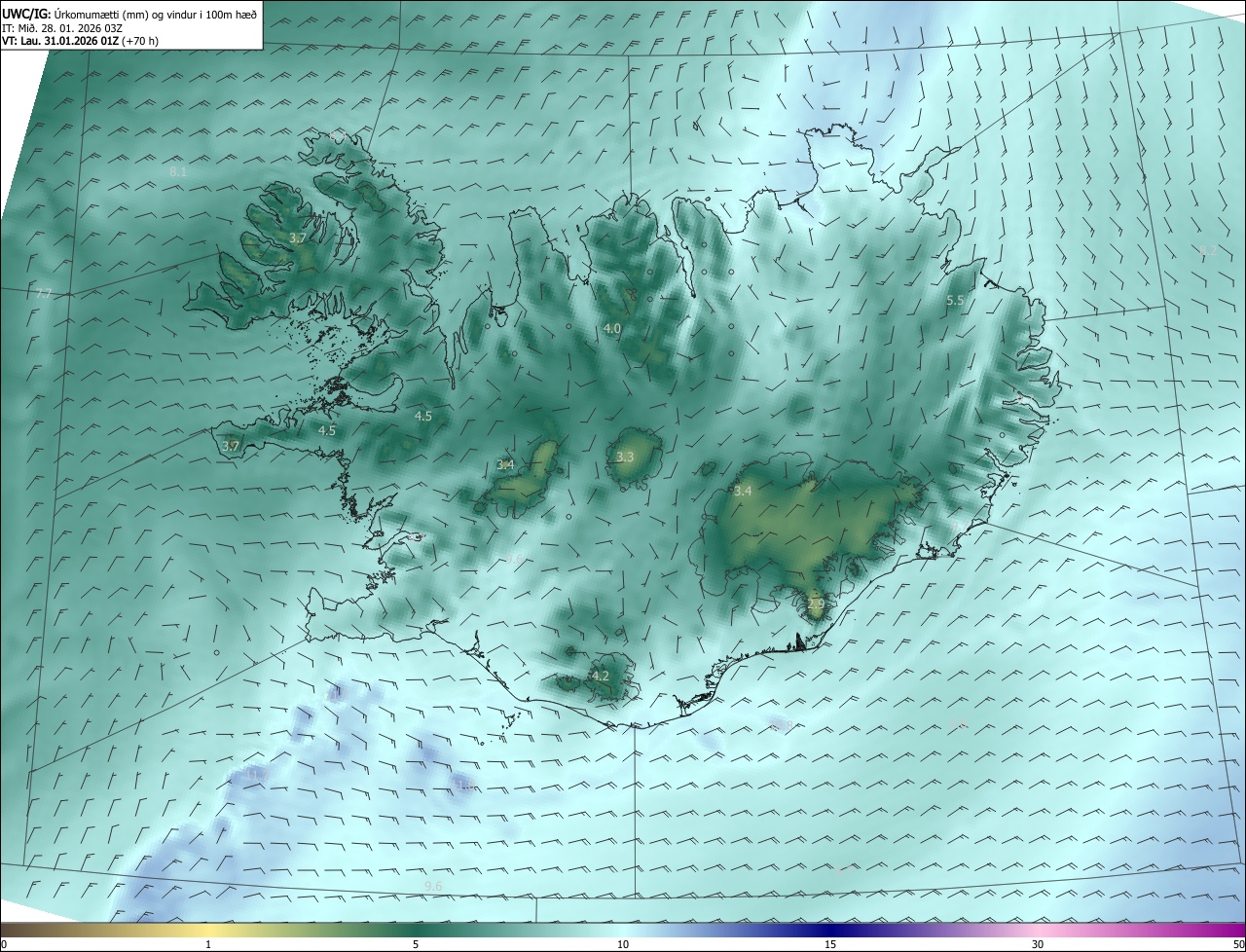1246x952 pixels.
Task: Click the 3.4 value on Langjökull glacier
Action: pos(505,465)
